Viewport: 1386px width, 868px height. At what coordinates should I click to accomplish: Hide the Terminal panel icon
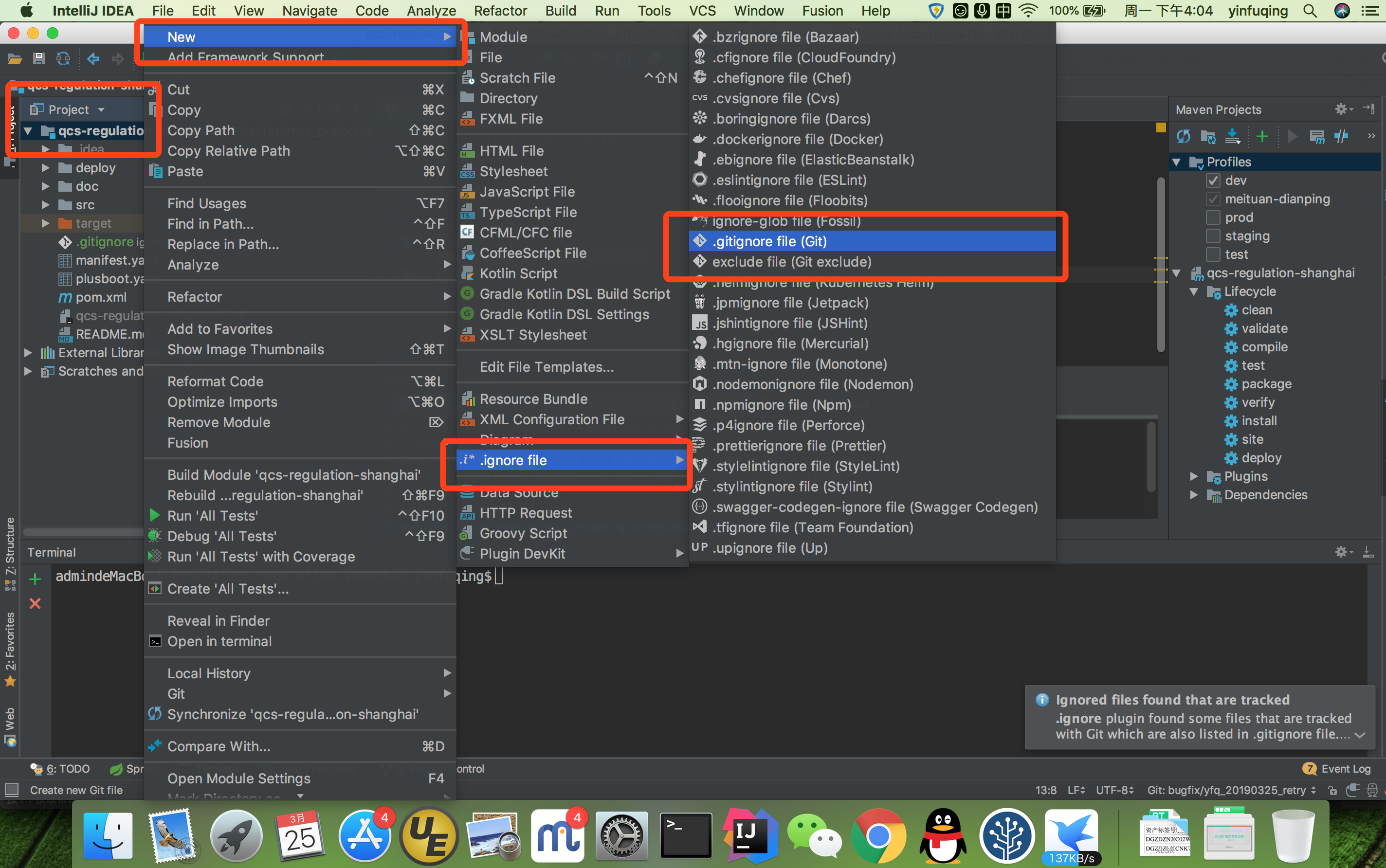tap(1368, 552)
